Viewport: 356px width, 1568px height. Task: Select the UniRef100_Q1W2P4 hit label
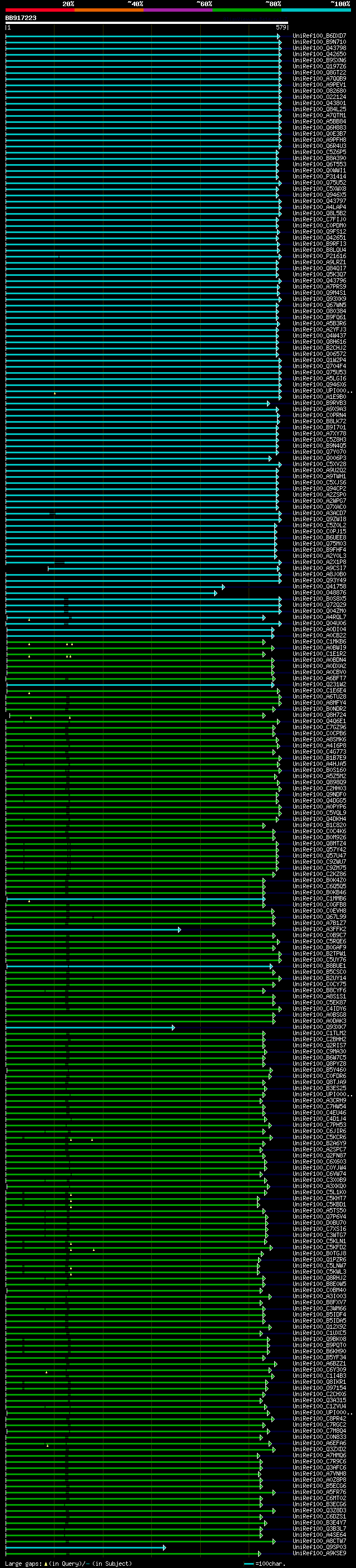[319, 360]
